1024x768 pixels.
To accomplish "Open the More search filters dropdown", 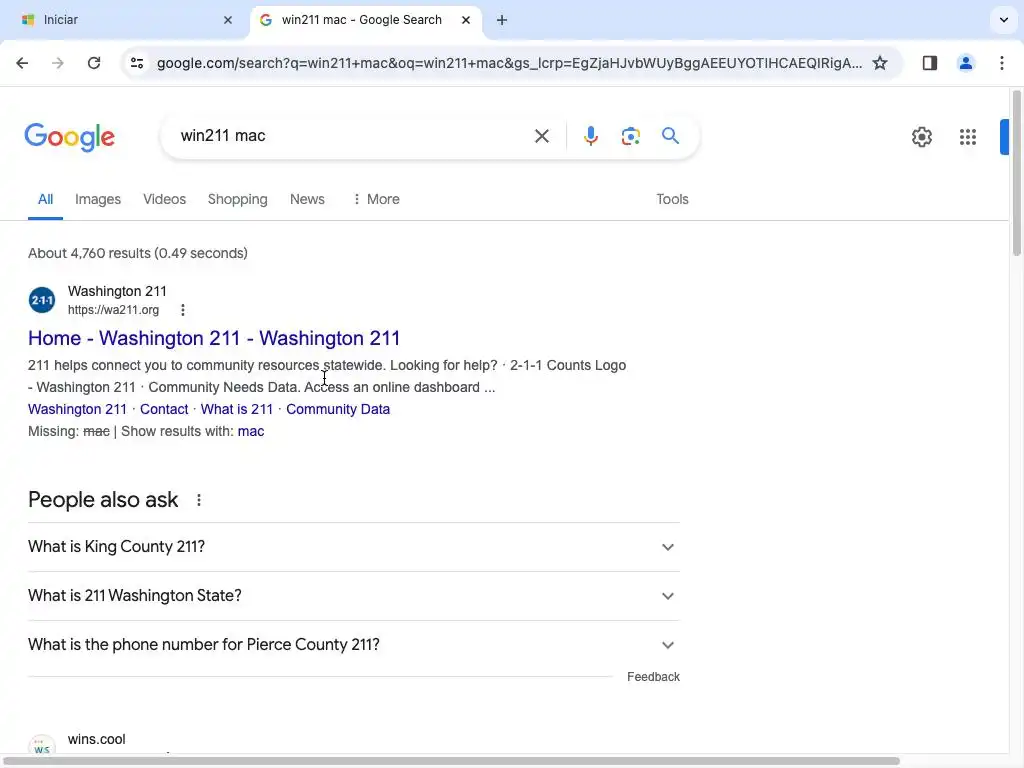I will pyautogui.click(x=376, y=199).
